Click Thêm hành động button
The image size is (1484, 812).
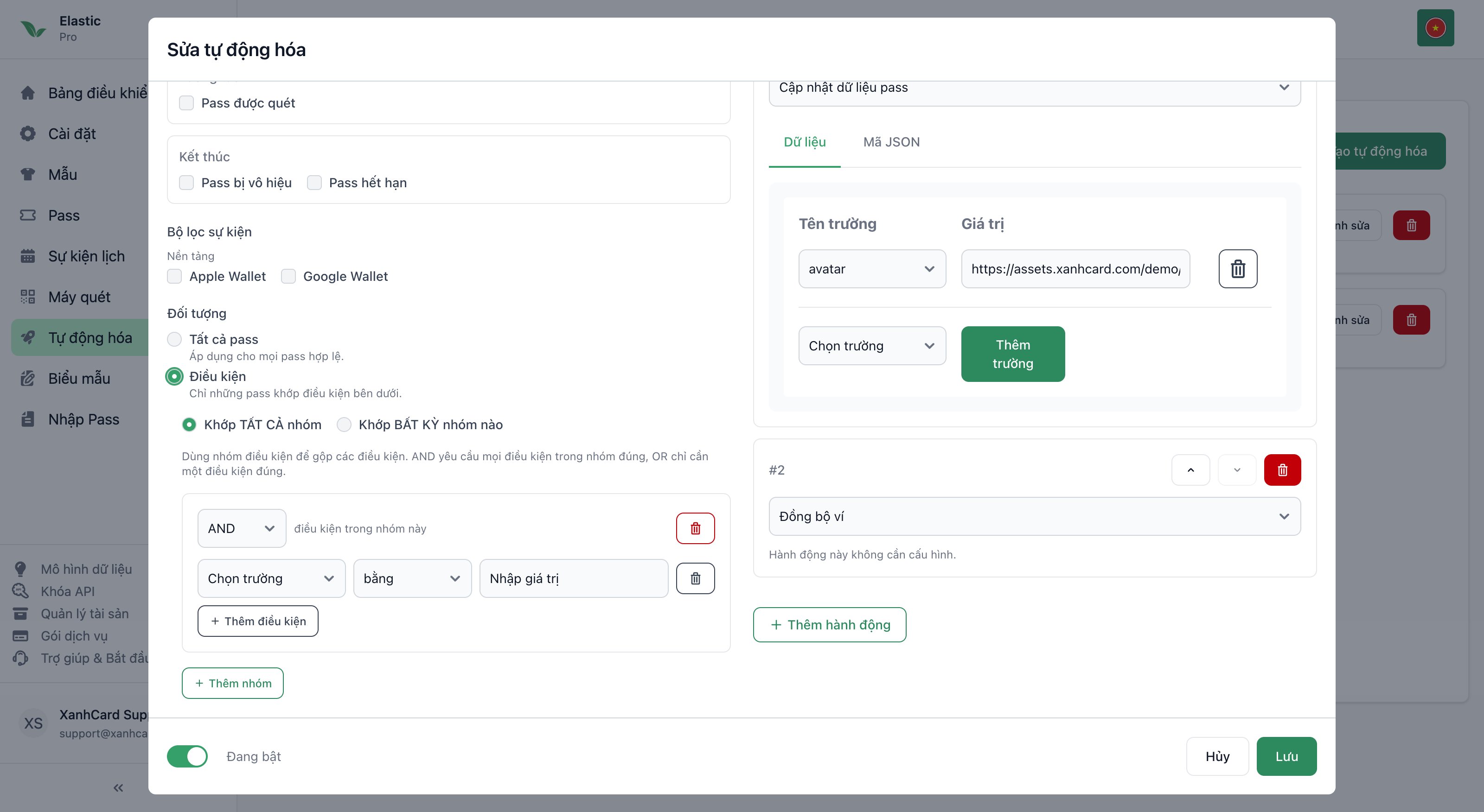[830, 625]
